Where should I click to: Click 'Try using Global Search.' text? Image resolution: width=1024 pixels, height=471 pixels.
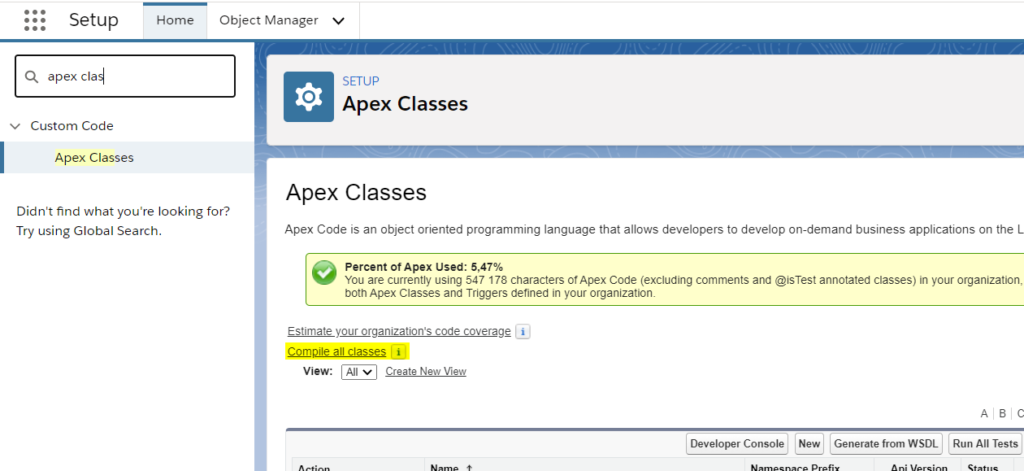pyautogui.click(x=89, y=231)
